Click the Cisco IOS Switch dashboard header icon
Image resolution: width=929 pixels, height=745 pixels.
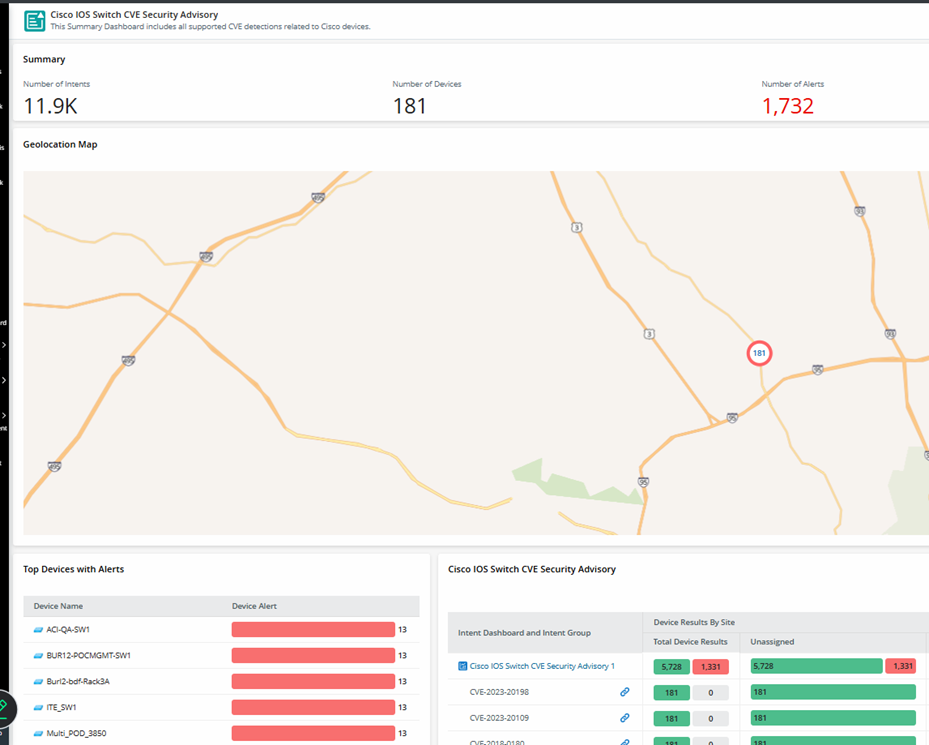point(34,20)
